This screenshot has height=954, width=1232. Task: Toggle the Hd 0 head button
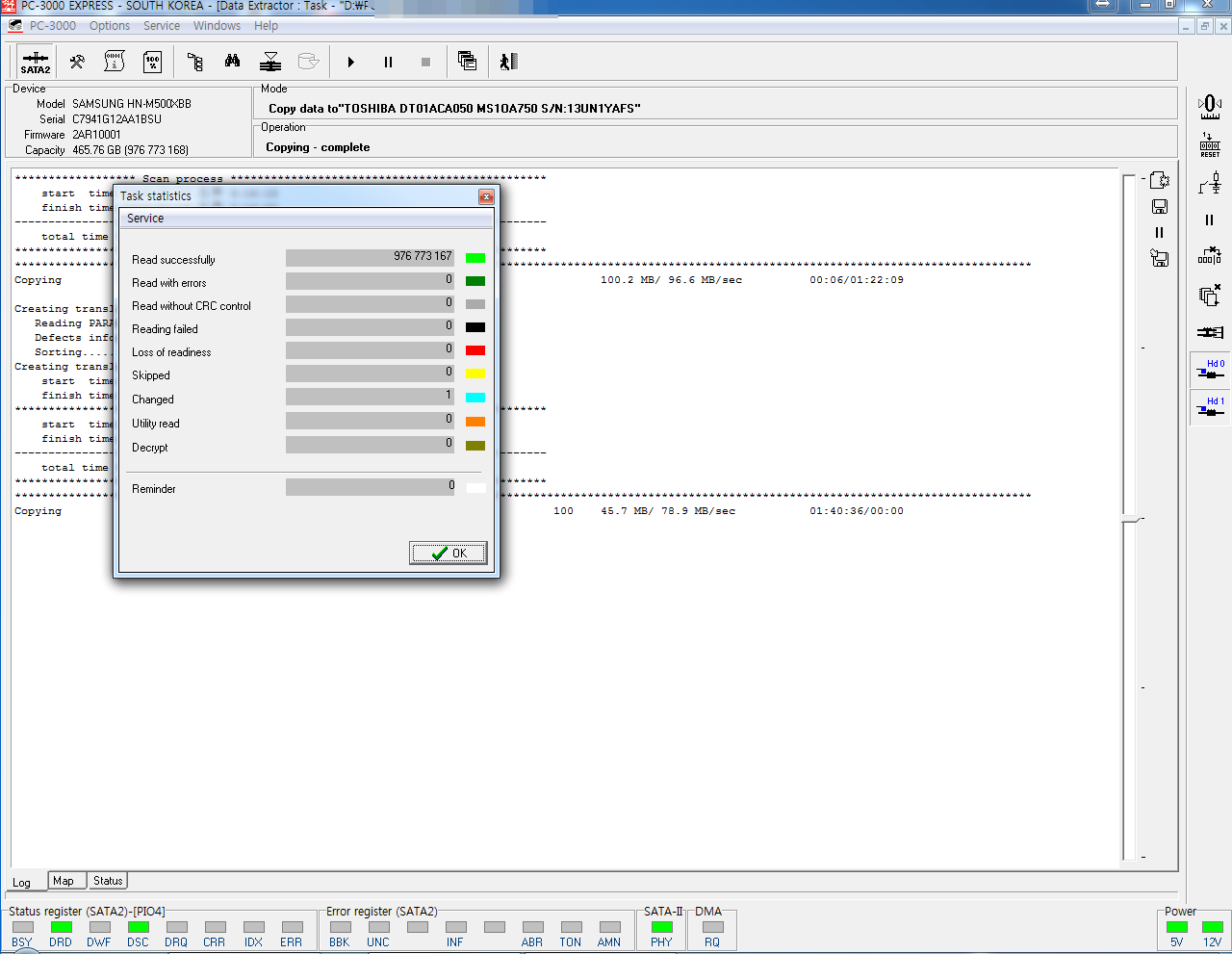point(1210,370)
